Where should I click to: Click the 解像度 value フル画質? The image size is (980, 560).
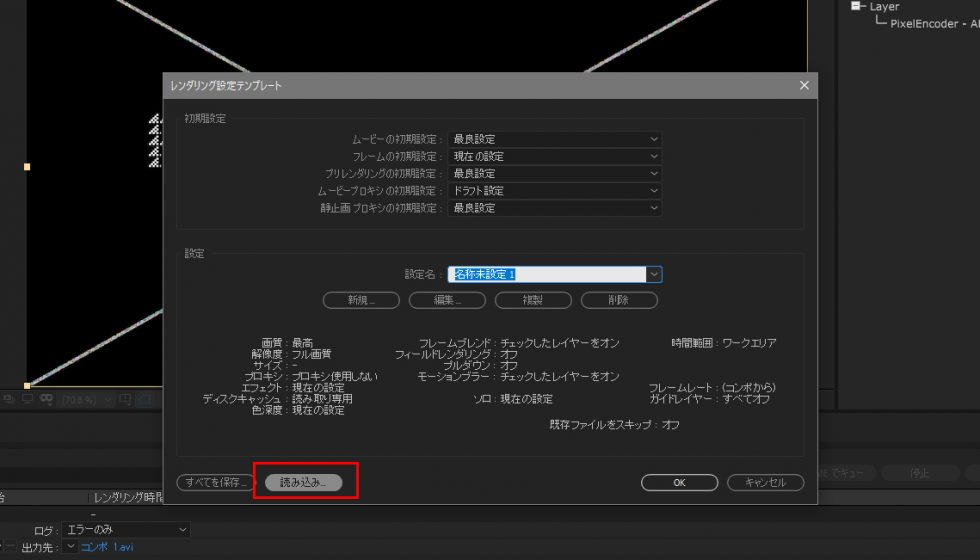(311, 354)
